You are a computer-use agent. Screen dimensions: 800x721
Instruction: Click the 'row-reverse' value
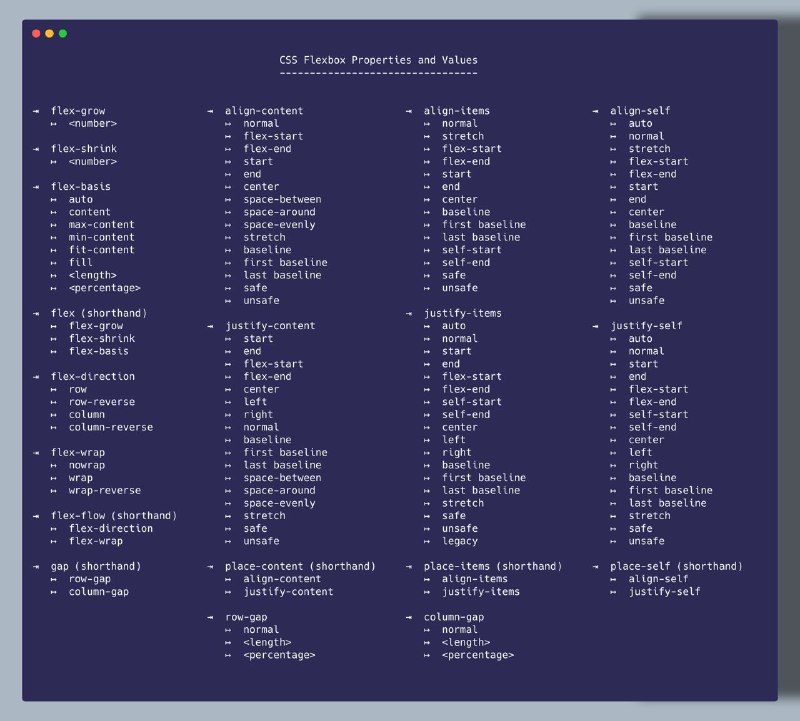pyautogui.click(x=102, y=402)
